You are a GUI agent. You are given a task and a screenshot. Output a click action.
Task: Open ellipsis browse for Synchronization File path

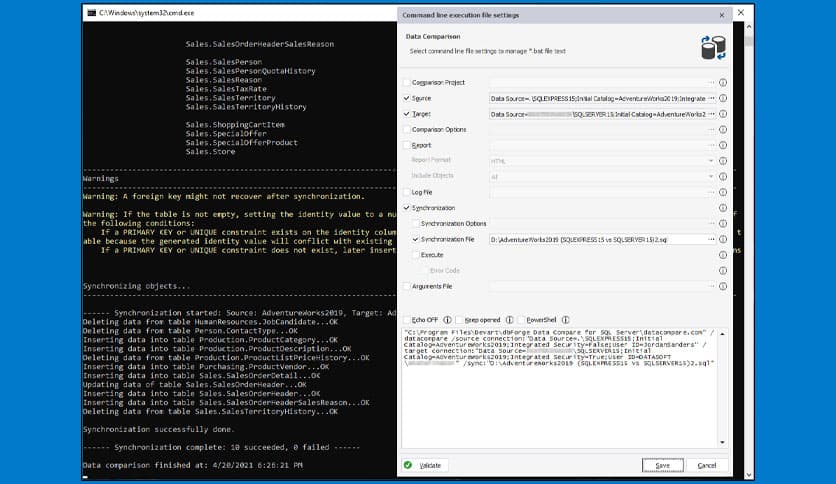(x=711, y=239)
